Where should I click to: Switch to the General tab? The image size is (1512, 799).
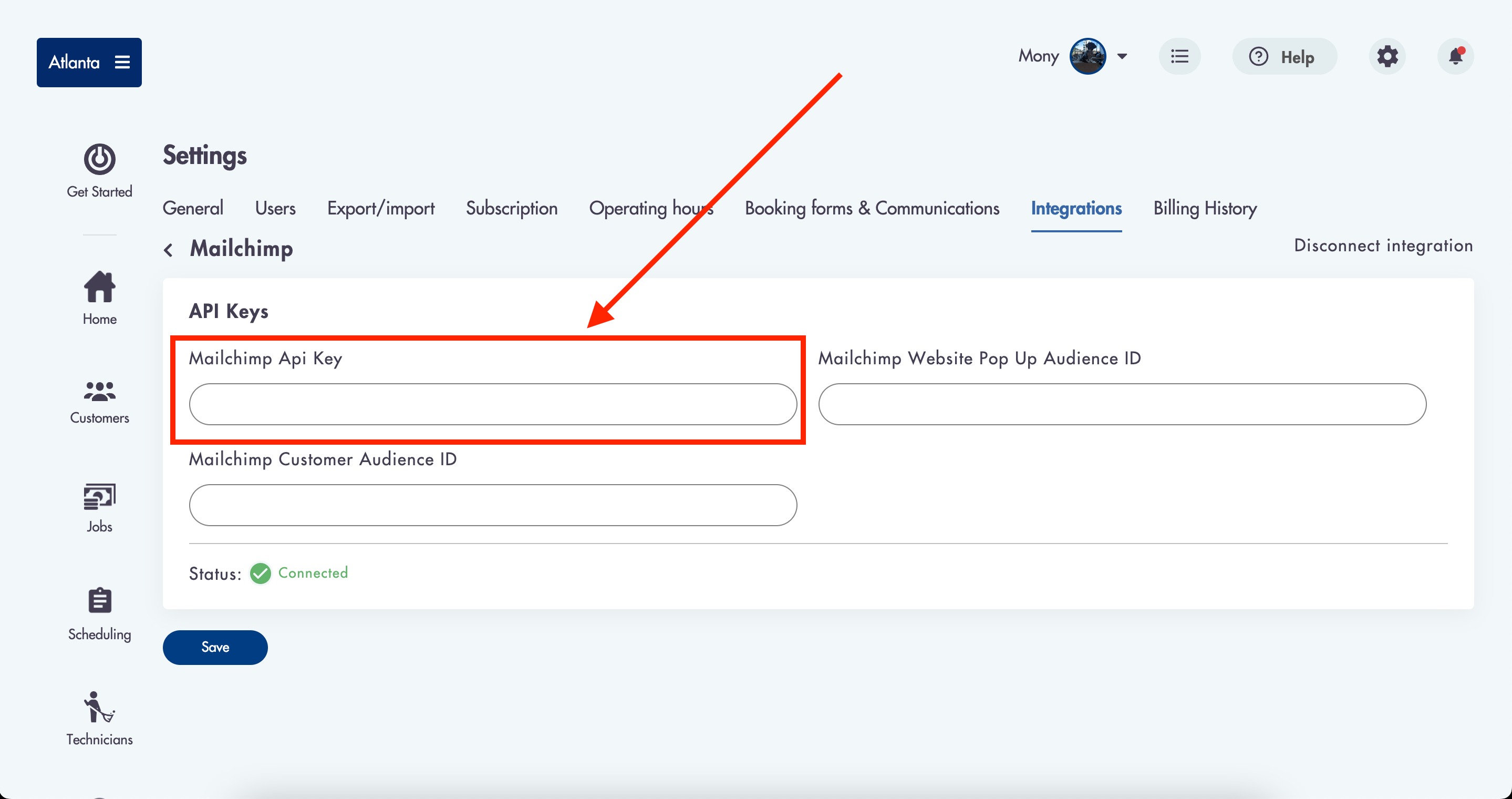(192, 208)
